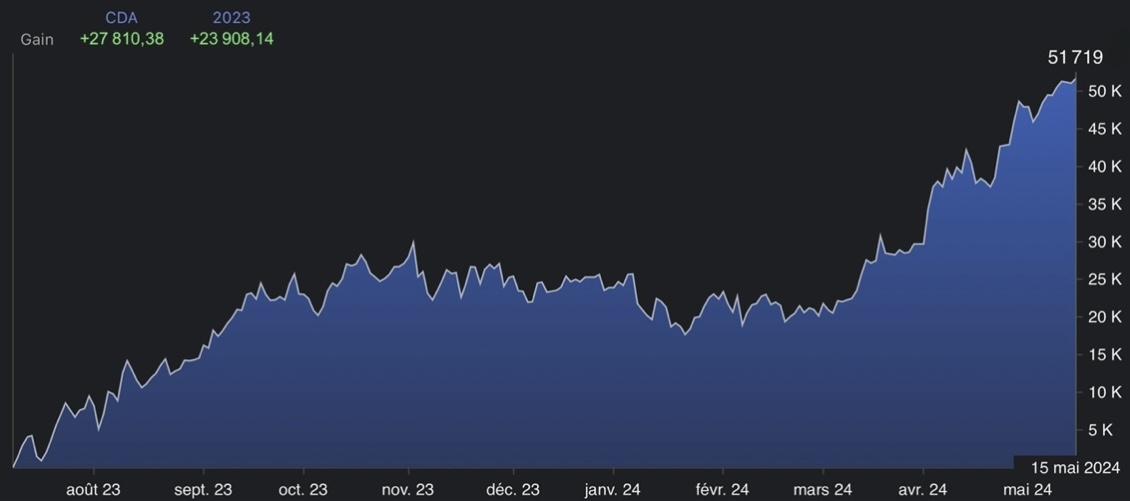Click the nov. 23 axis label
The width and height of the screenshot is (1130, 501).
coord(408,490)
